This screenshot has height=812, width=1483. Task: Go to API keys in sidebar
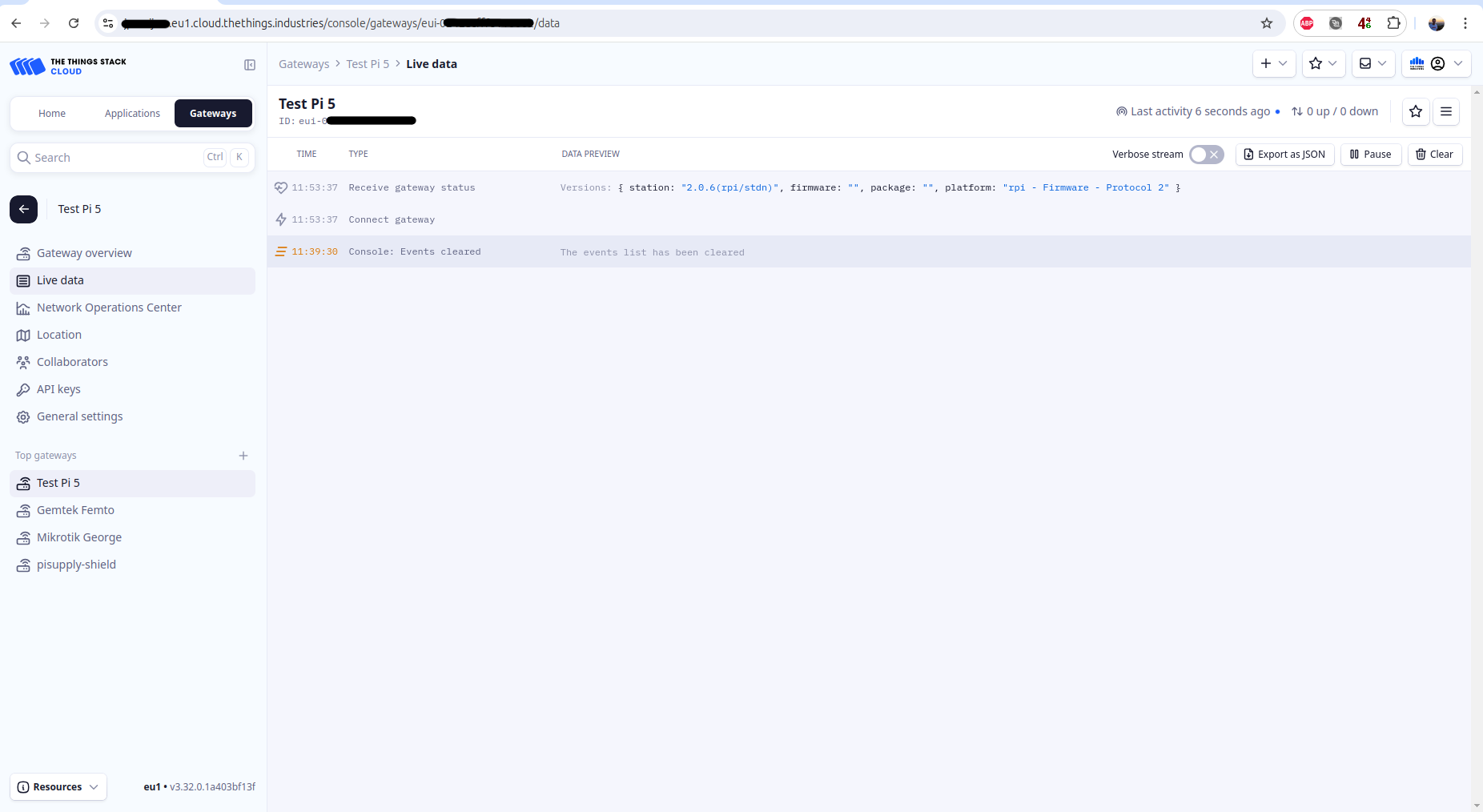click(x=58, y=389)
